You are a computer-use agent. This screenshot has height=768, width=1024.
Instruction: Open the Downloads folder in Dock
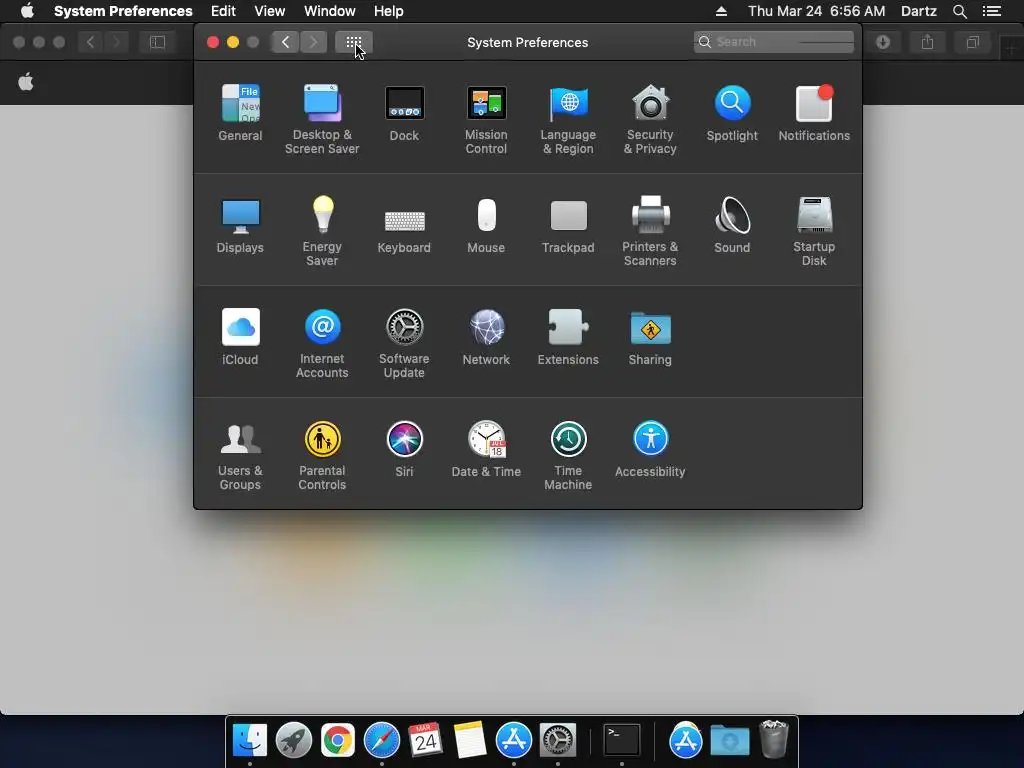(x=730, y=740)
